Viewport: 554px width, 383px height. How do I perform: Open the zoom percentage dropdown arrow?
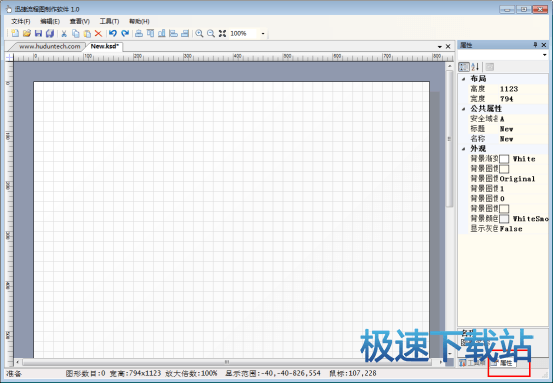[263, 34]
